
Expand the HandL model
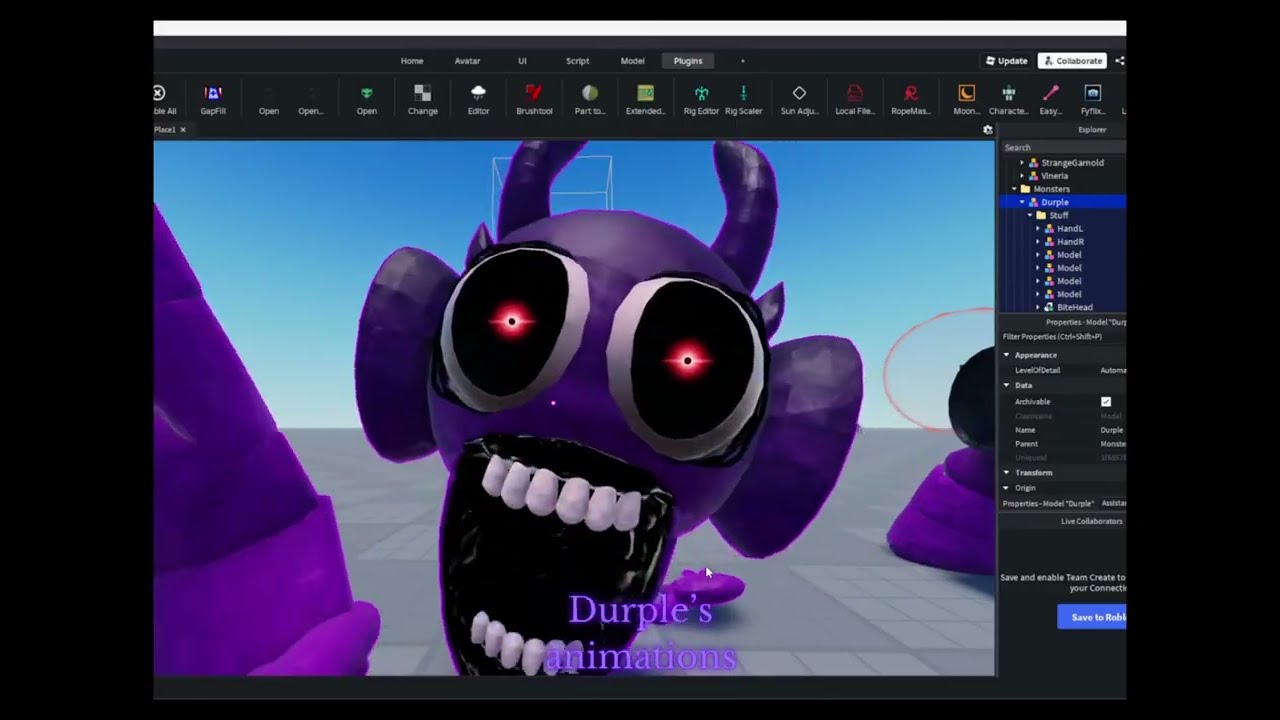(1038, 229)
